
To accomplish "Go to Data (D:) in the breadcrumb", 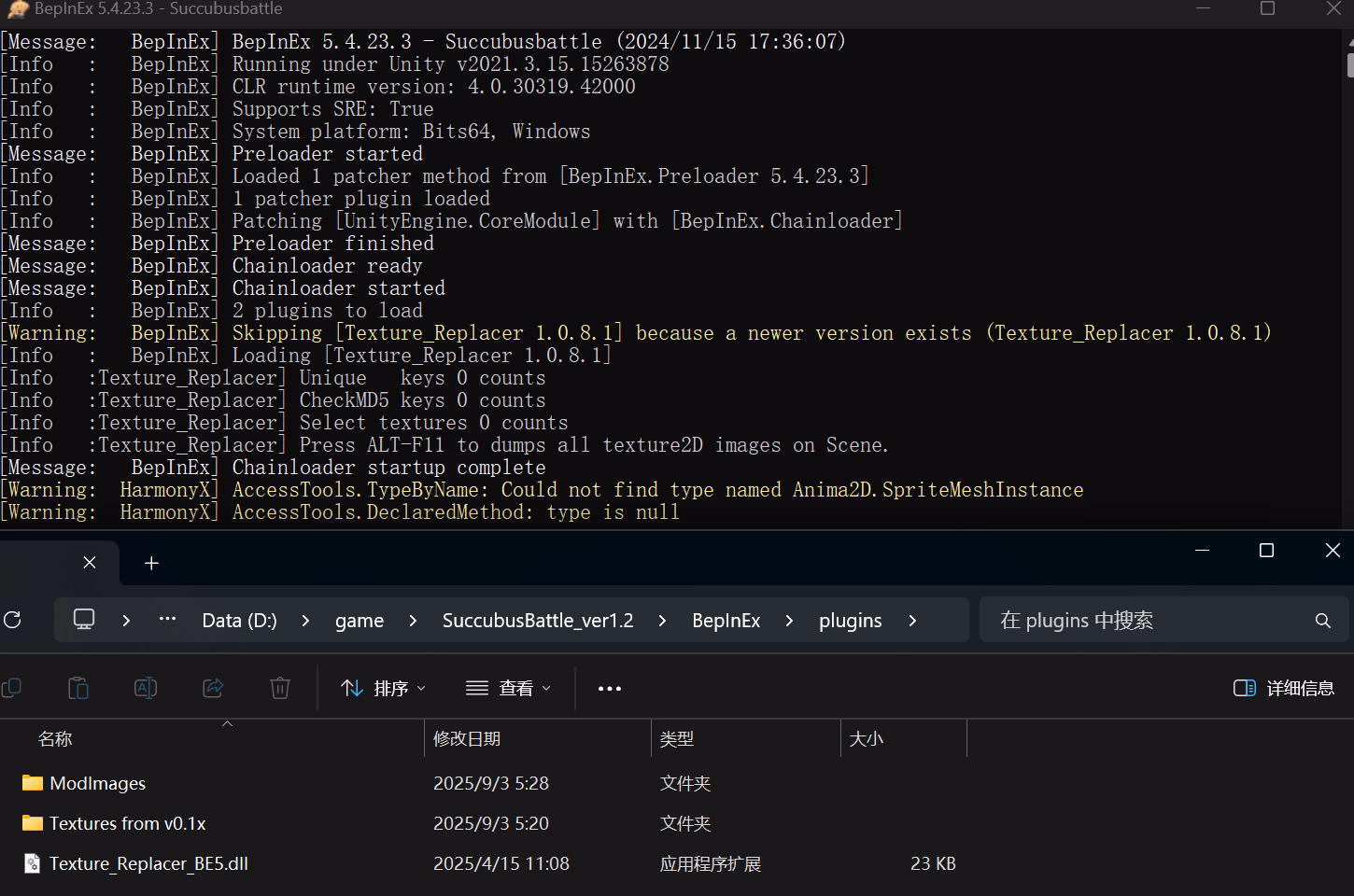I will coord(239,621).
